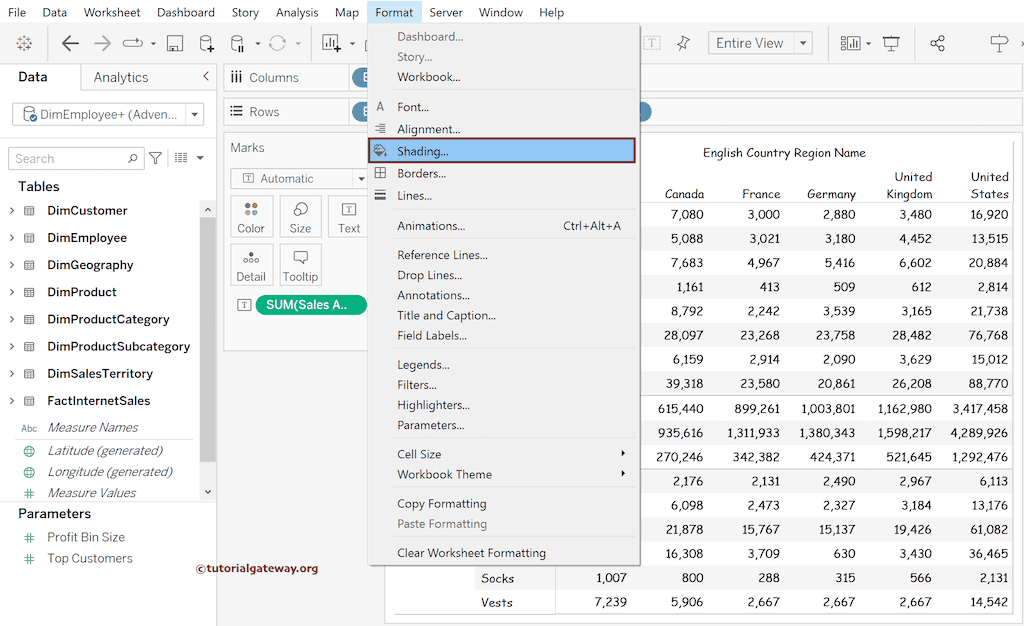Click the Share workbook icon
Screen dimensions: 1024x626
click(938, 43)
